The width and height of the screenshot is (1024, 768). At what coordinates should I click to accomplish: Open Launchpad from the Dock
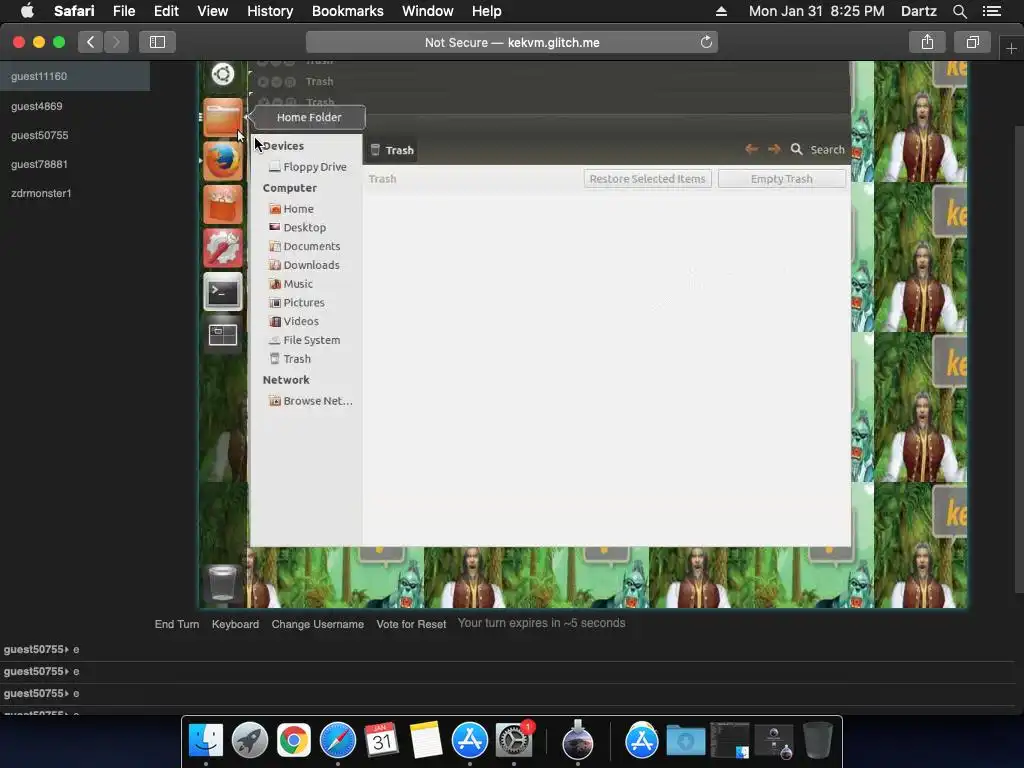[x=249, y=741]
